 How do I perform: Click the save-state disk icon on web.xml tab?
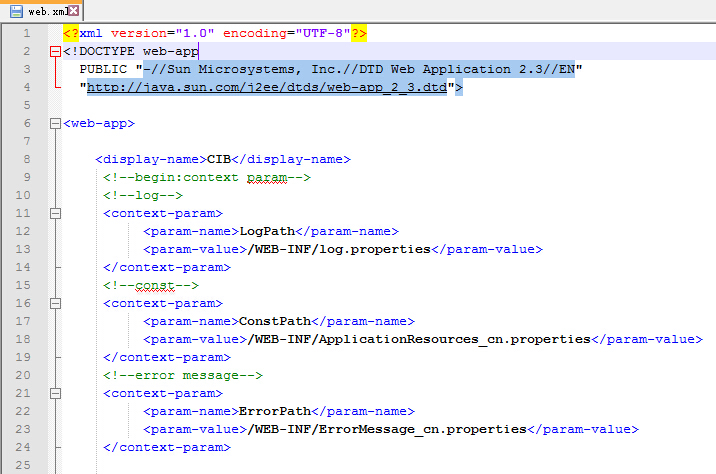point(16,11)
